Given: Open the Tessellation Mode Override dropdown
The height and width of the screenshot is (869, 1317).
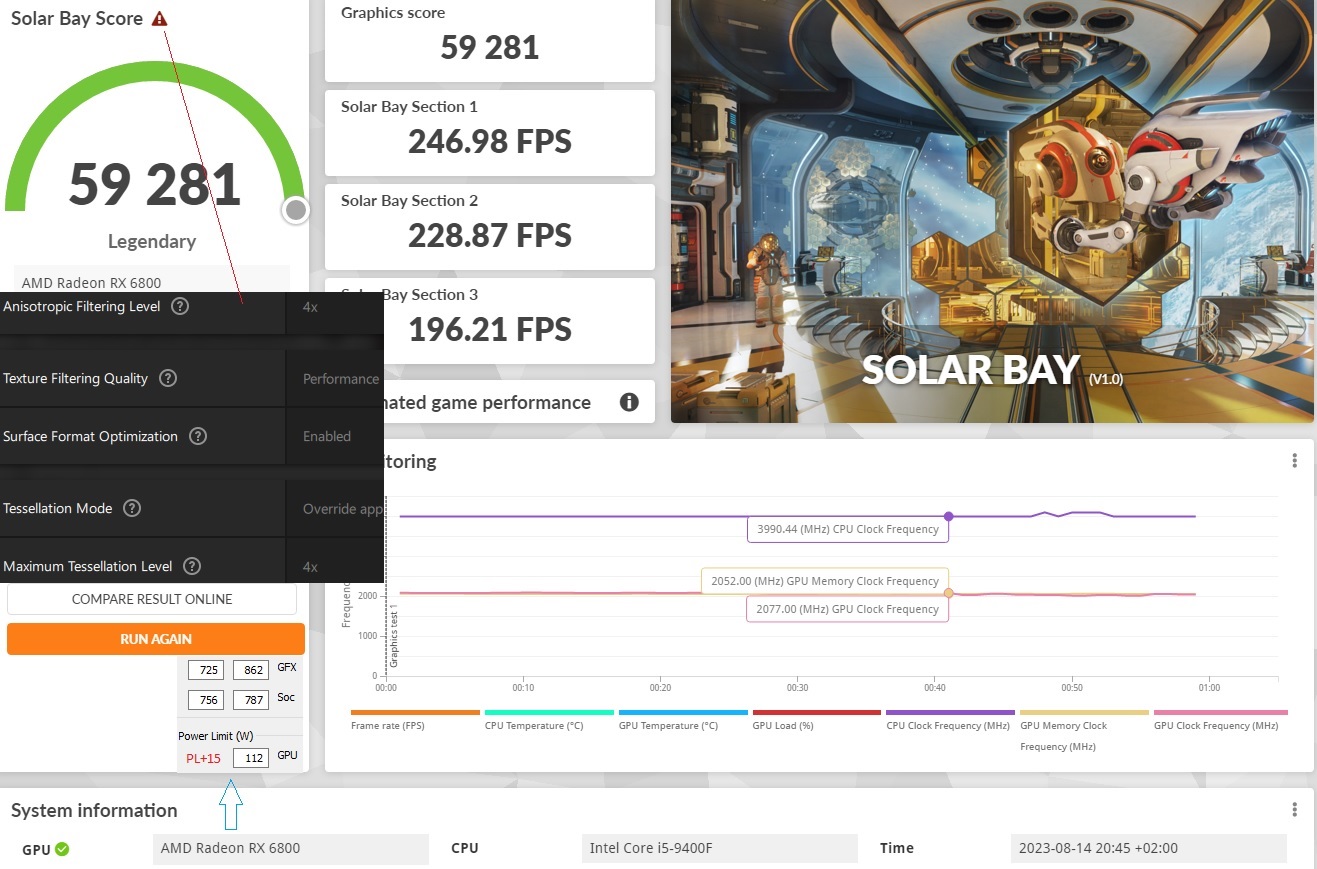Looking at the screenshot, I should pyautogui.click(x=335, y=509).
